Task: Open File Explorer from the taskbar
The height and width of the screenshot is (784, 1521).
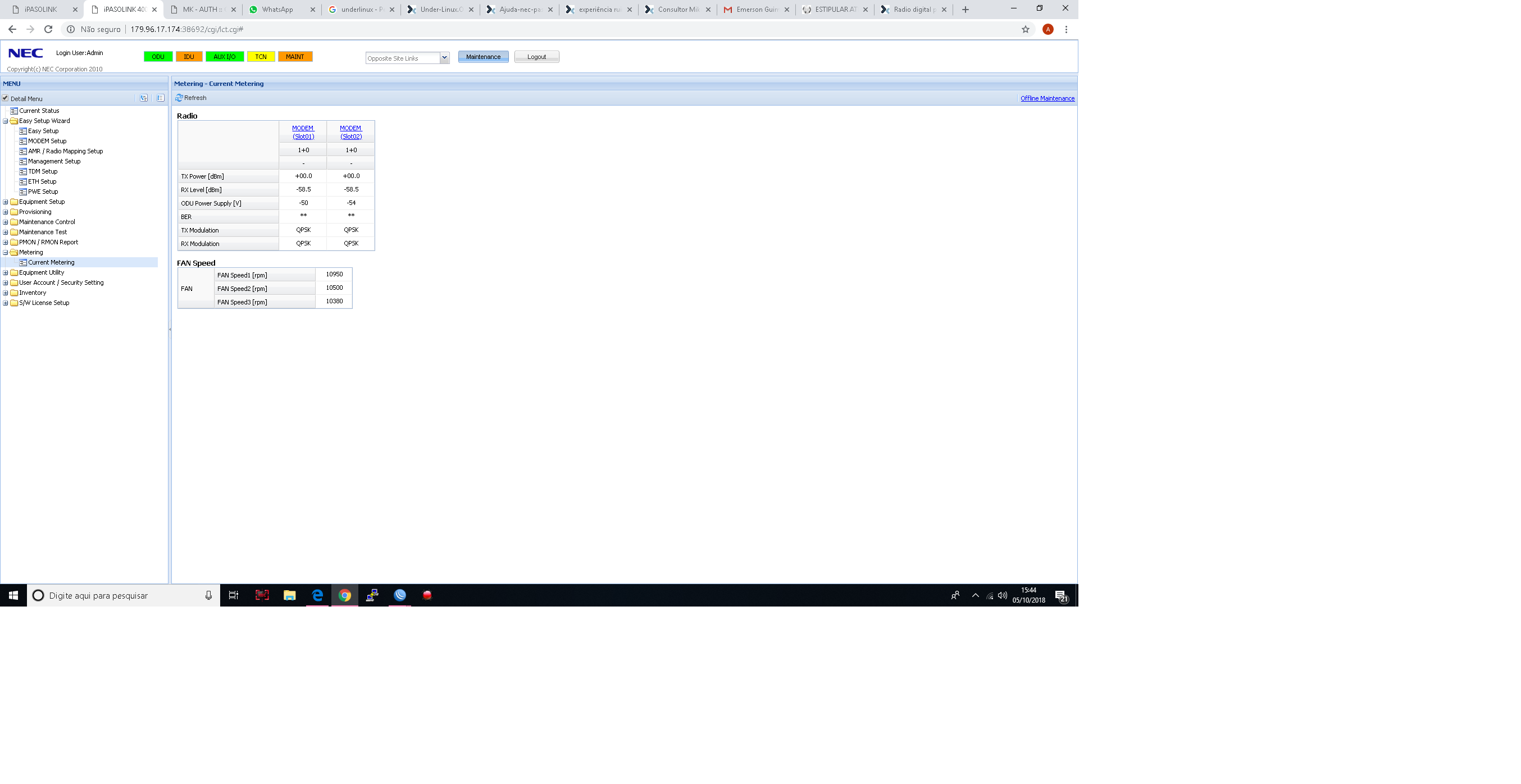Action: (289, 595)
